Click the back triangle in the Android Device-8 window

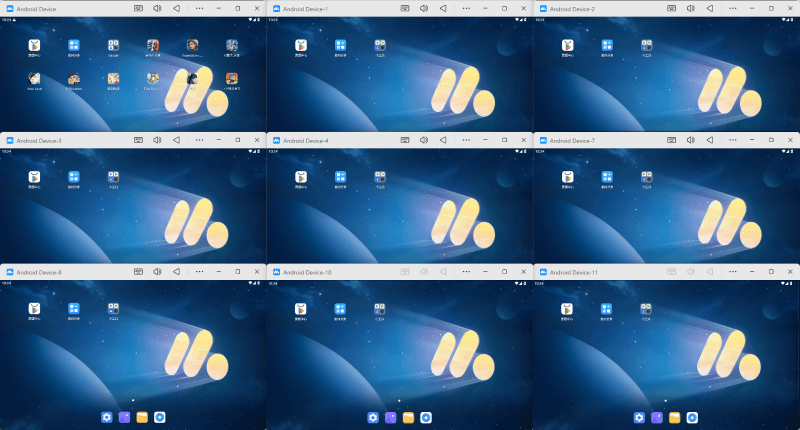point(176,272)
